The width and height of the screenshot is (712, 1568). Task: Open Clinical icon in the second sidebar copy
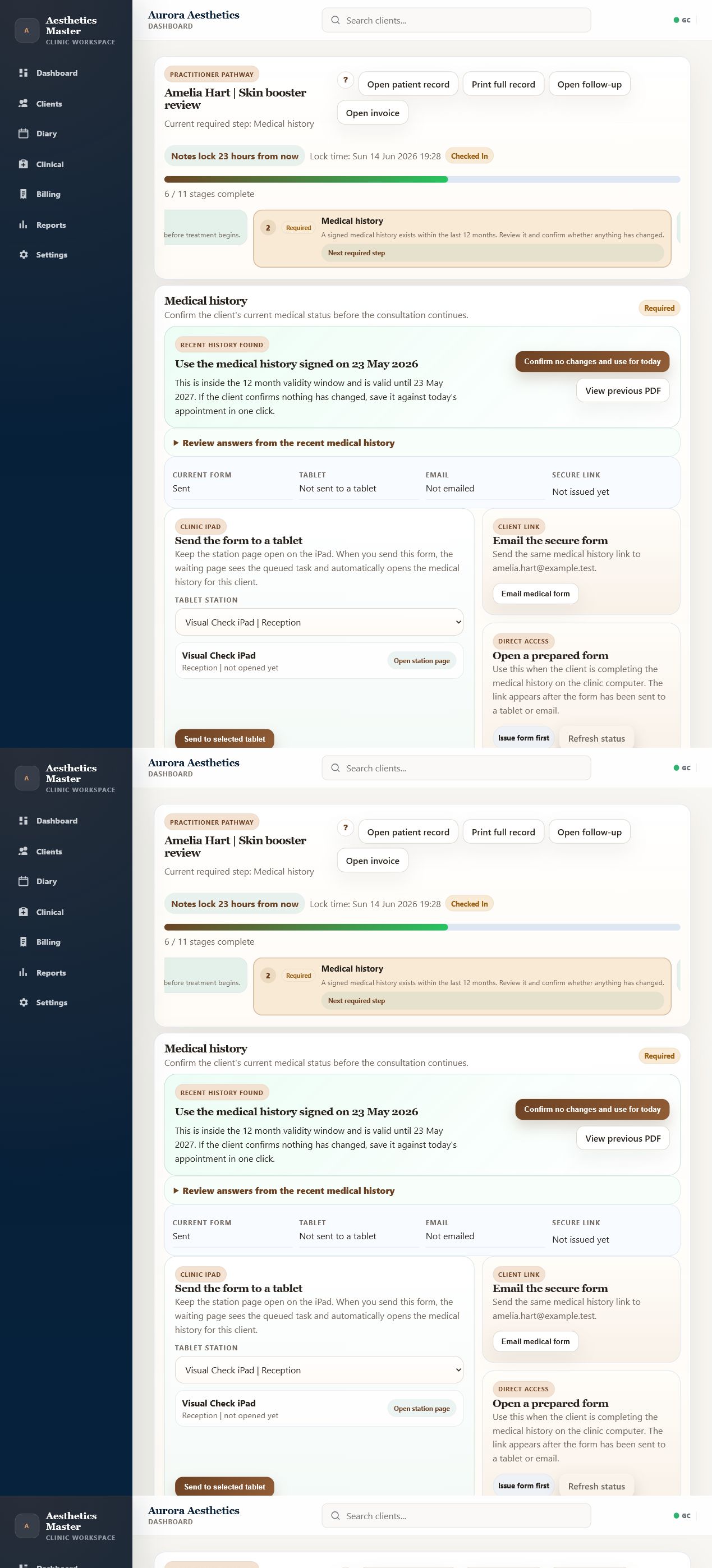pyautogui.click(x=23, y=912)
